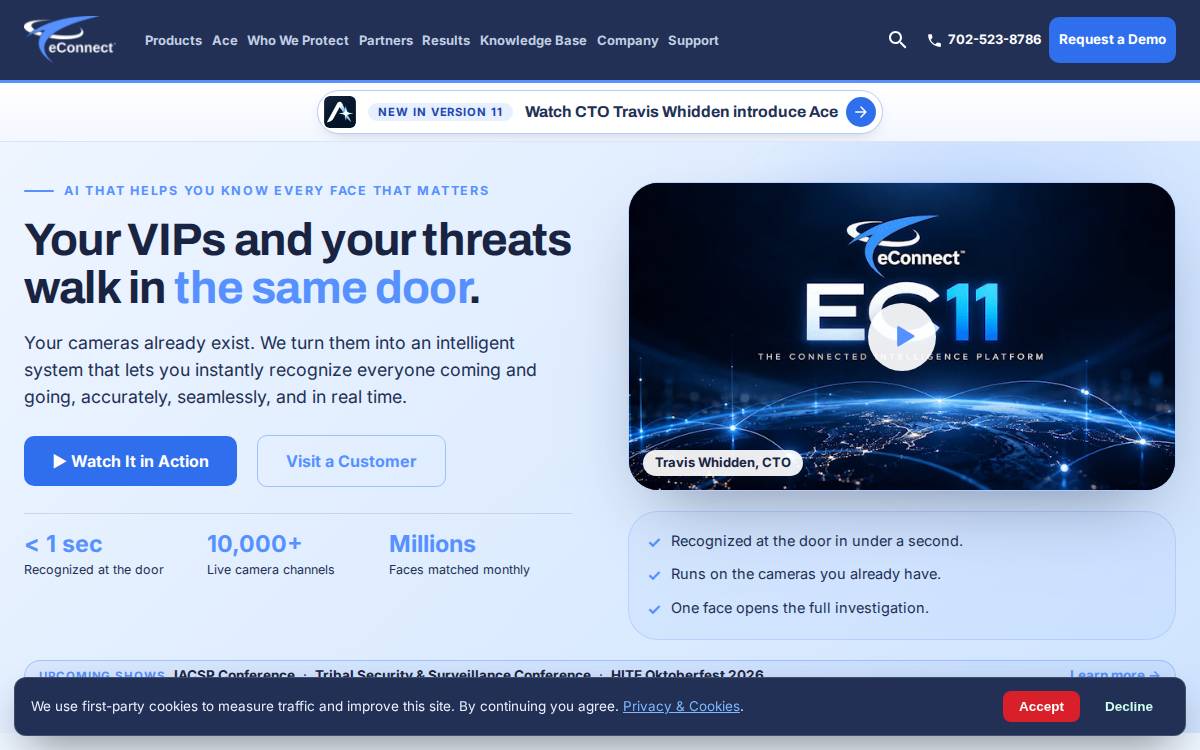Open the eConnect logo home link
This screenshot has width=1200, height=750.
click(x=70, y=39)
